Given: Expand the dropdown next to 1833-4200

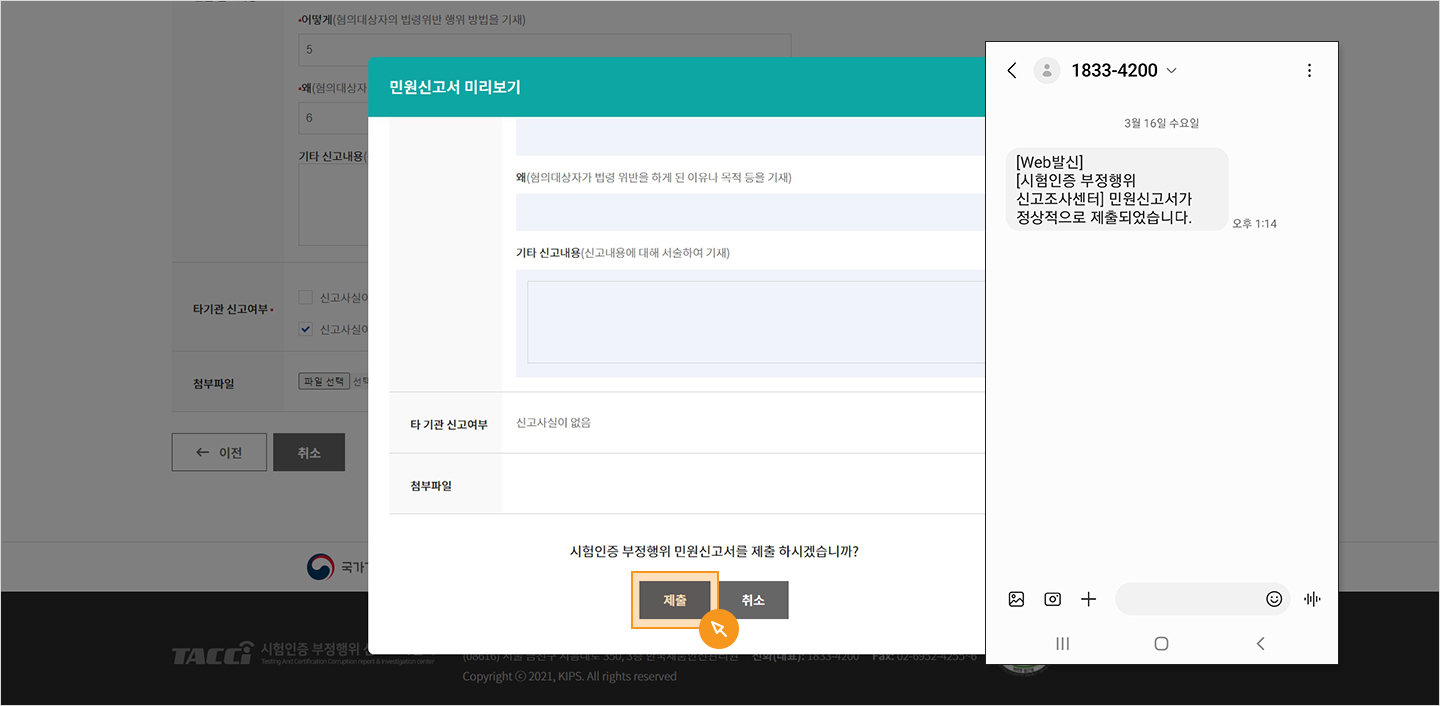Looking at the screenshot, I should 1174,70.
